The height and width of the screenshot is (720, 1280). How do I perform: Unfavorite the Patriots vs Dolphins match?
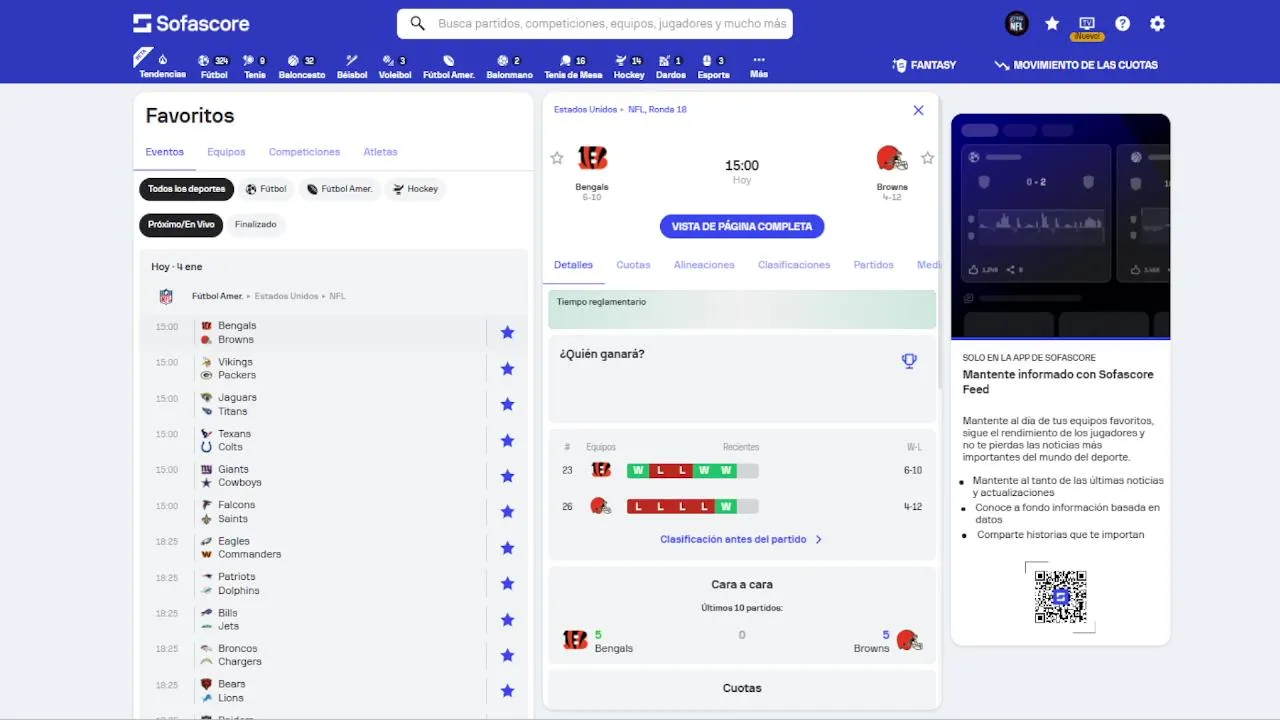(x=507, y=584)
